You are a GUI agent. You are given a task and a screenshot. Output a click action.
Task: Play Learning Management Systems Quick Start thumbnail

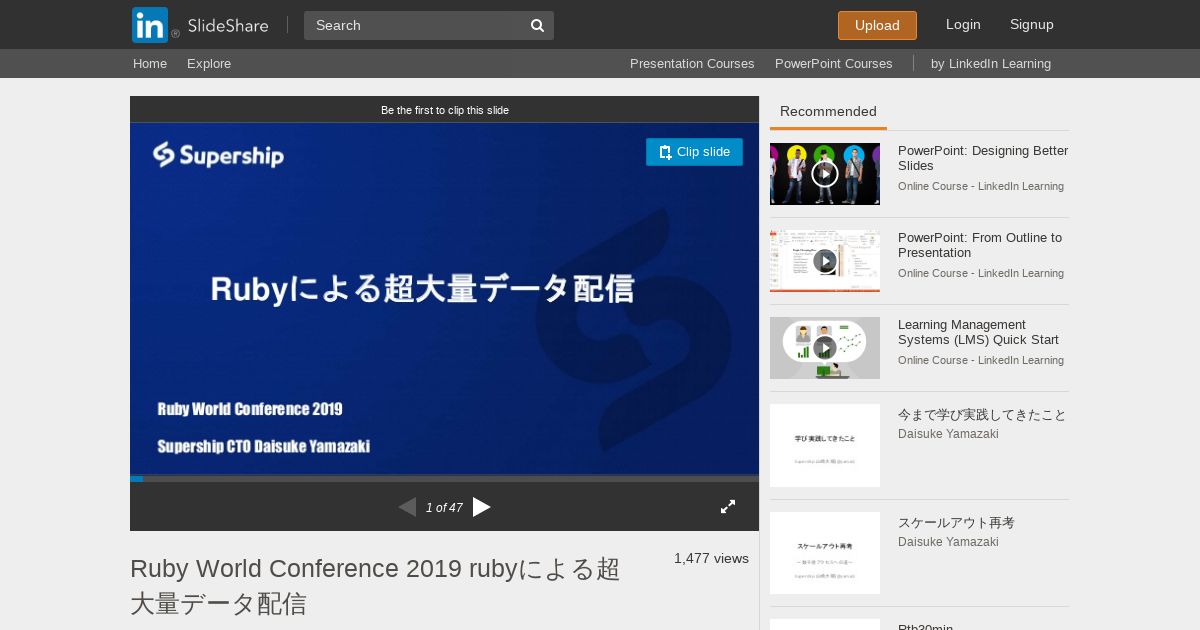click(825, 348)
